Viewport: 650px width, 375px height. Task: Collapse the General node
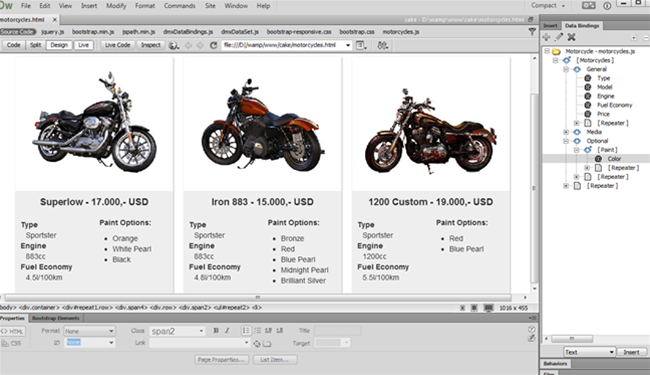click(566, 69)
